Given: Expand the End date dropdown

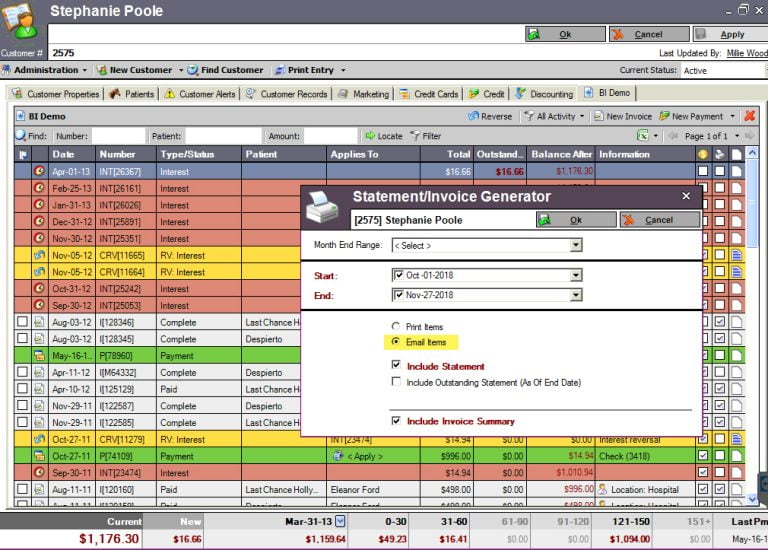Looking at the screenshot, I should (575, 295).
